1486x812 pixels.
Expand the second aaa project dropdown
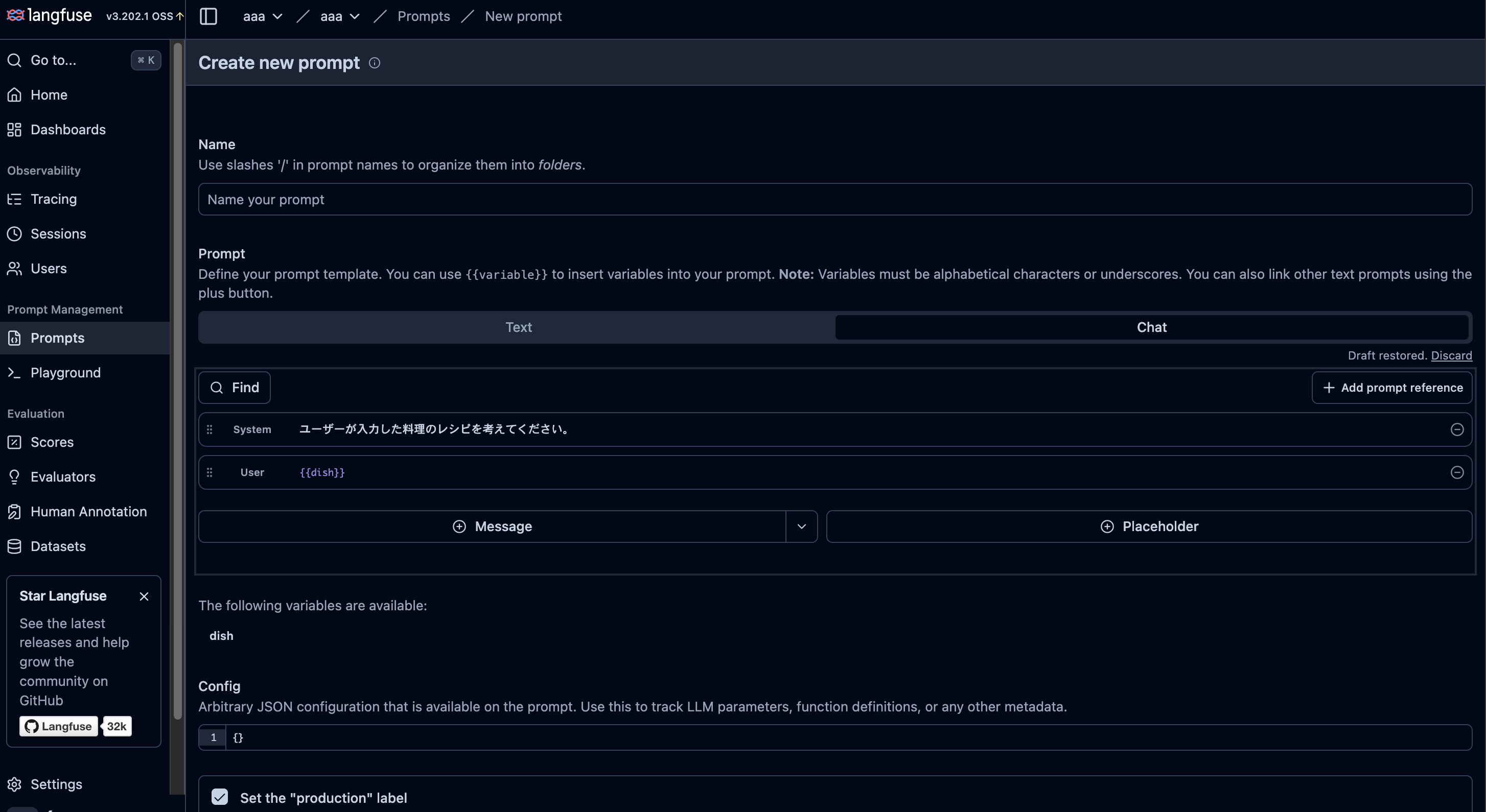click(x=340, y=16)
